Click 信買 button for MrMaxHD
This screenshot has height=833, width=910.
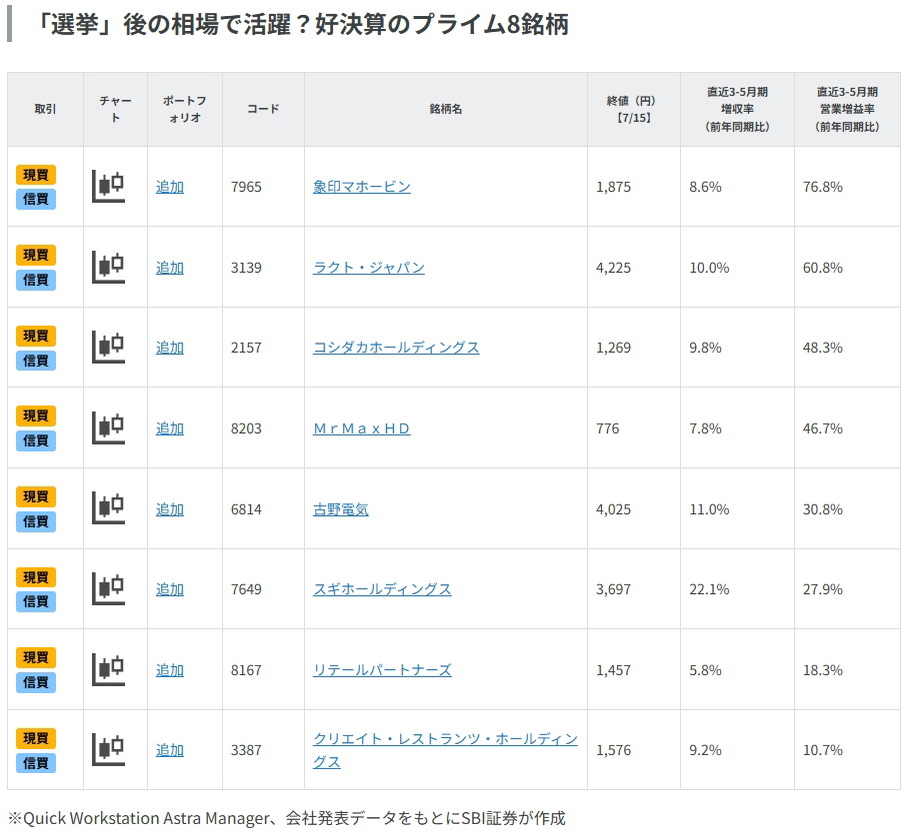[36, 441]
